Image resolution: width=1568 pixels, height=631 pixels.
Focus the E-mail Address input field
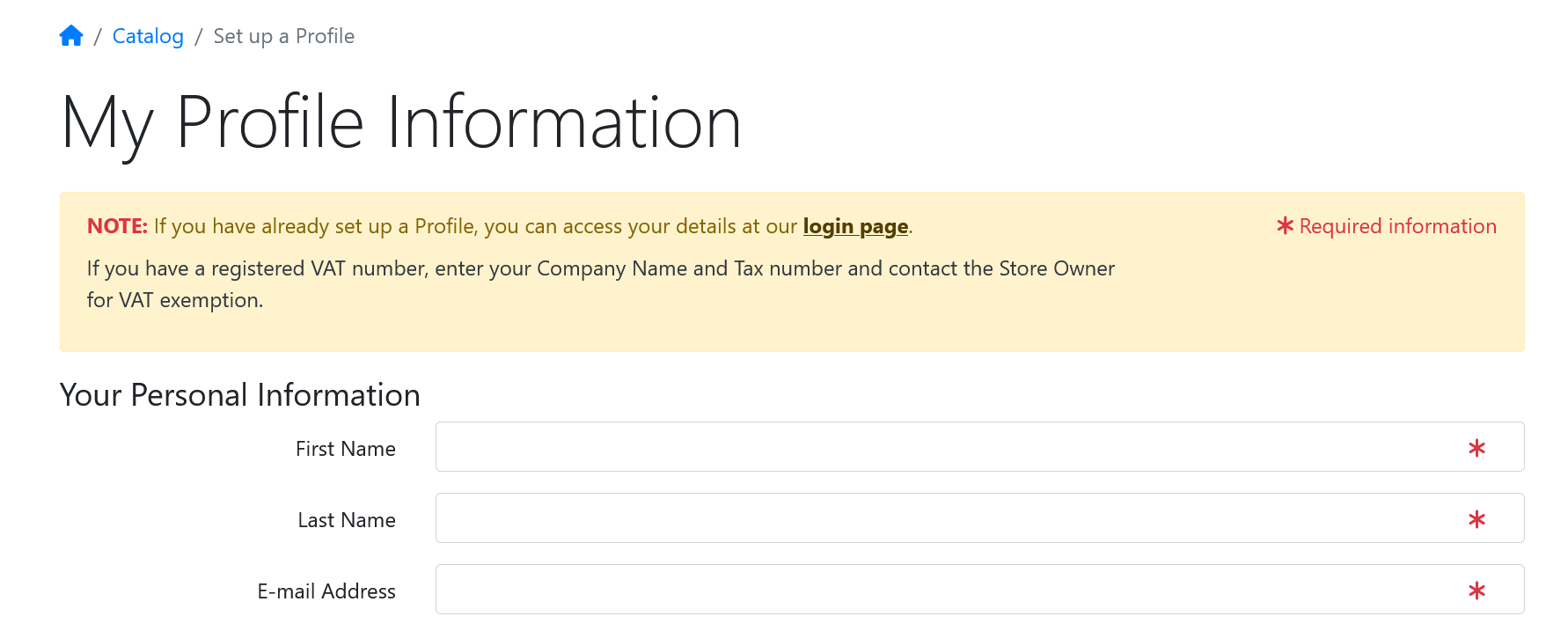[x=979, y=590]
